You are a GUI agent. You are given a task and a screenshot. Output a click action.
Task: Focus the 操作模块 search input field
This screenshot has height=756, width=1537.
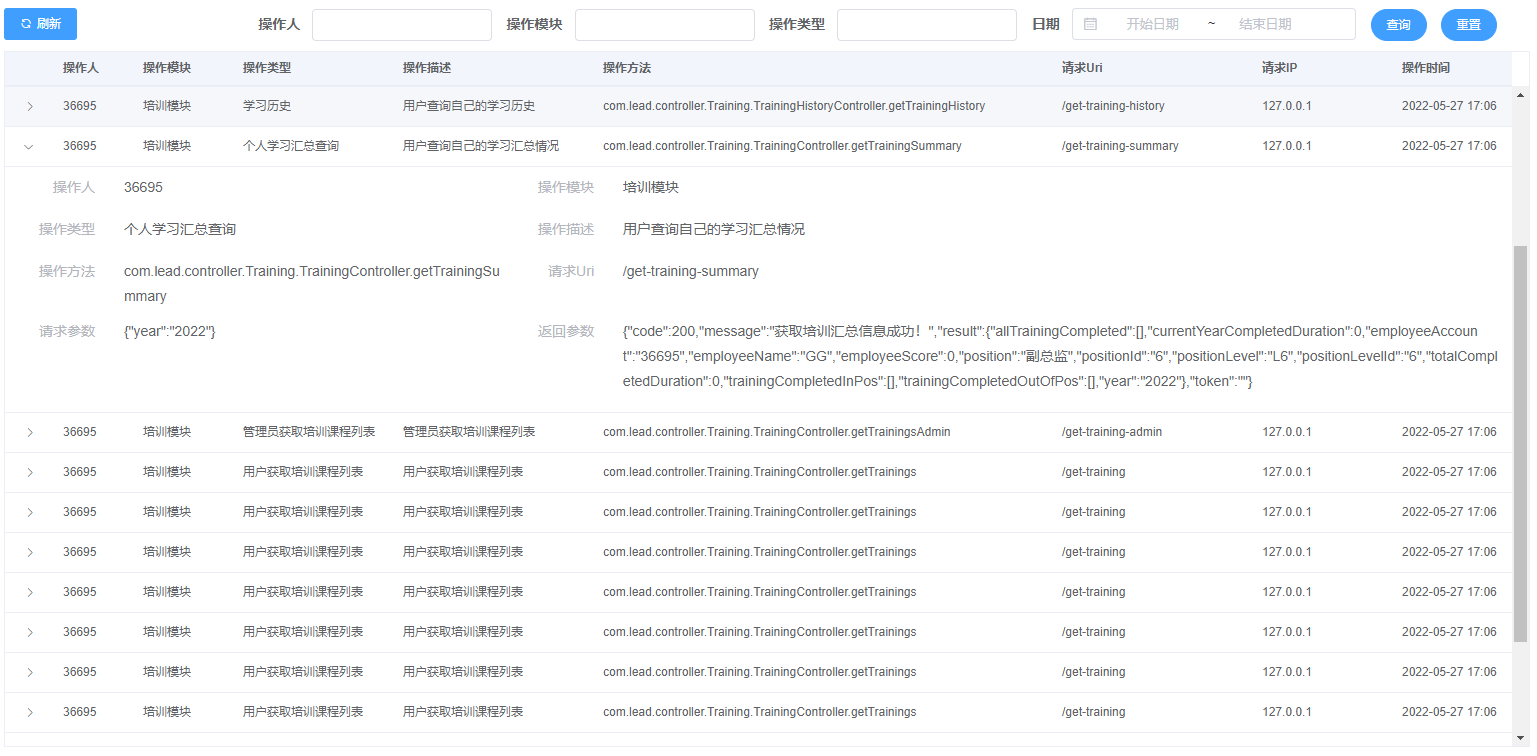pos(665,25)
